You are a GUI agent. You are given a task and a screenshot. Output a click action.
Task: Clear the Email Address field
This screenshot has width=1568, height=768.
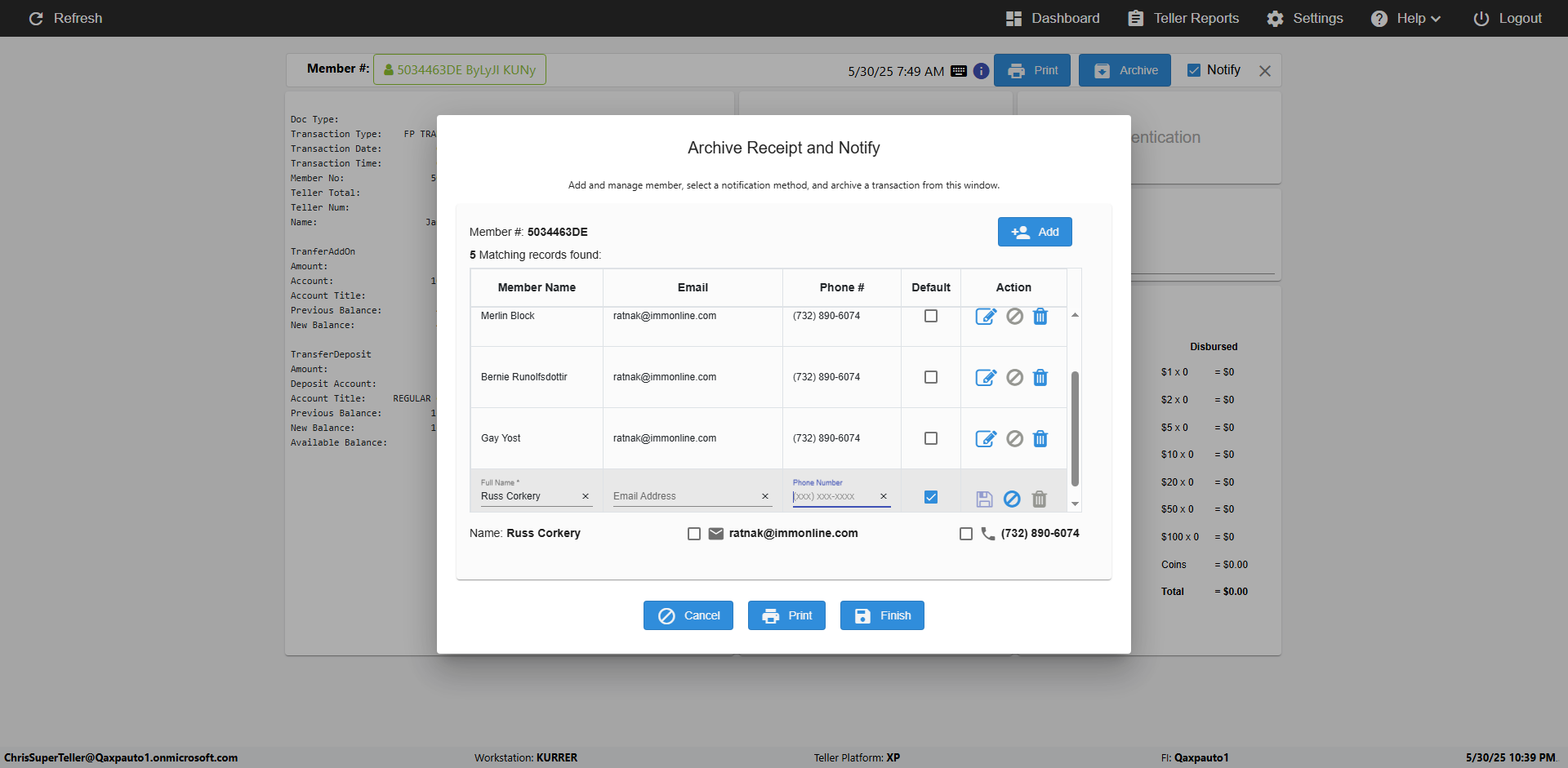pos(765,496)
